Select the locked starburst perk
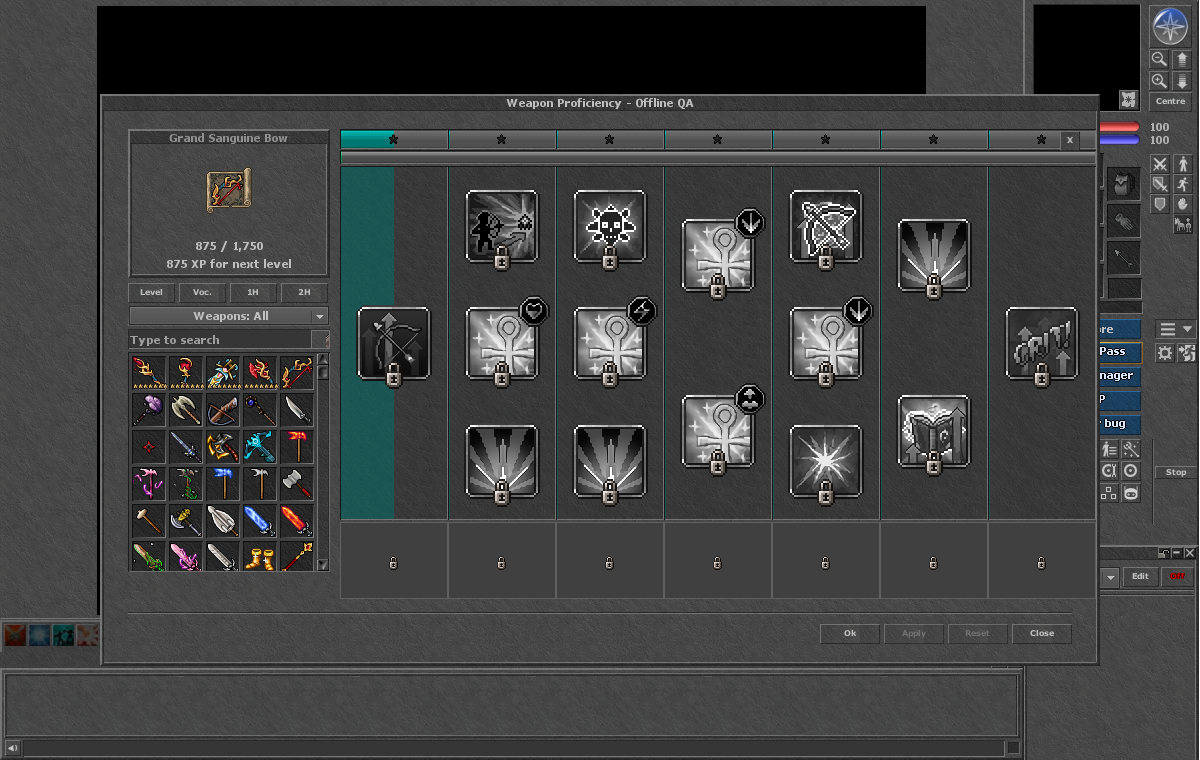The width and height of the screenshot is (1200, 760). tap(826, 460)
